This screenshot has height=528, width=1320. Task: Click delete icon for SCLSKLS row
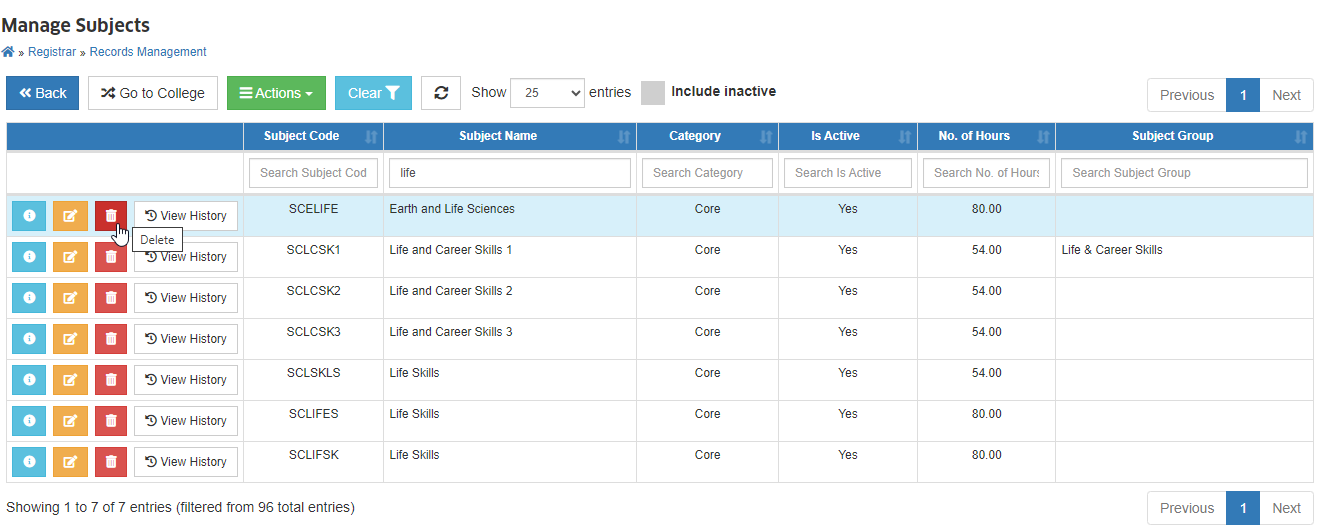click(111, 380)
